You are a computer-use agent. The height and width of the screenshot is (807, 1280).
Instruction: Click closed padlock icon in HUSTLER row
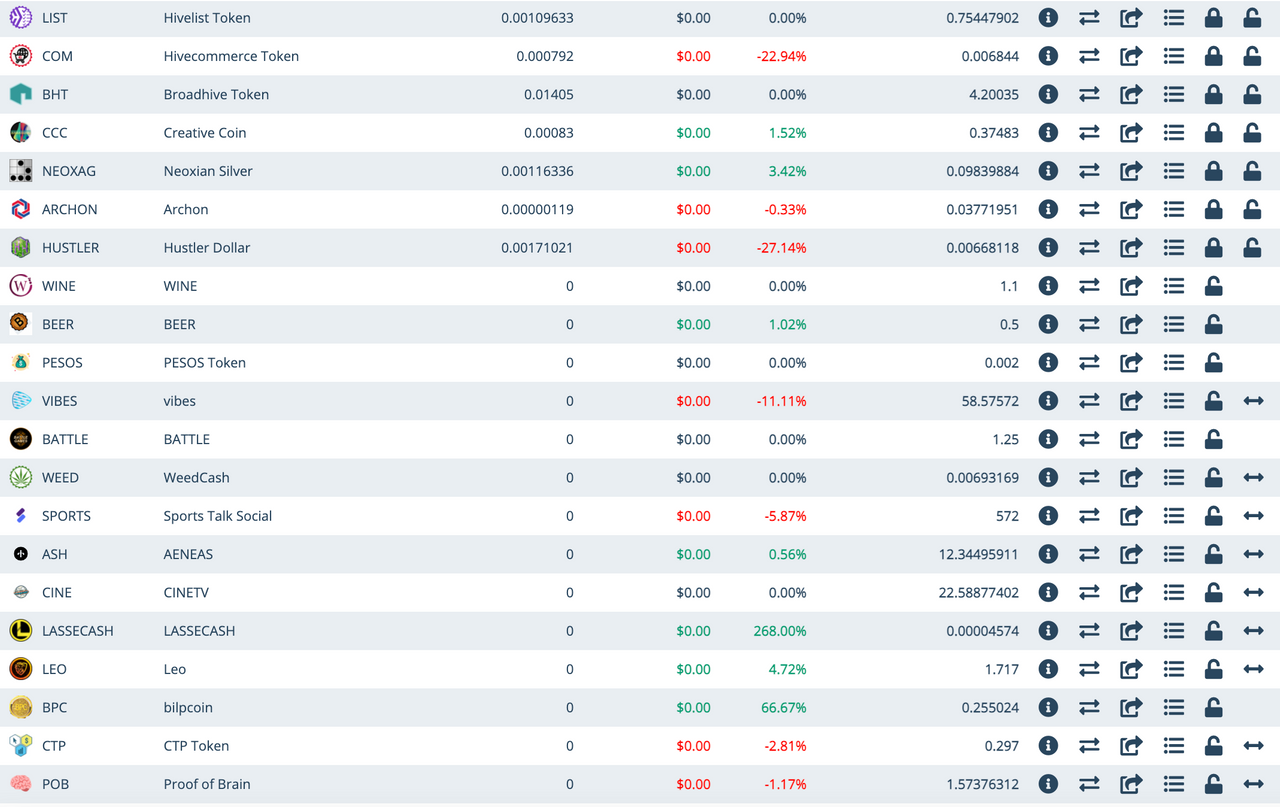click(x=1213, y=248)
